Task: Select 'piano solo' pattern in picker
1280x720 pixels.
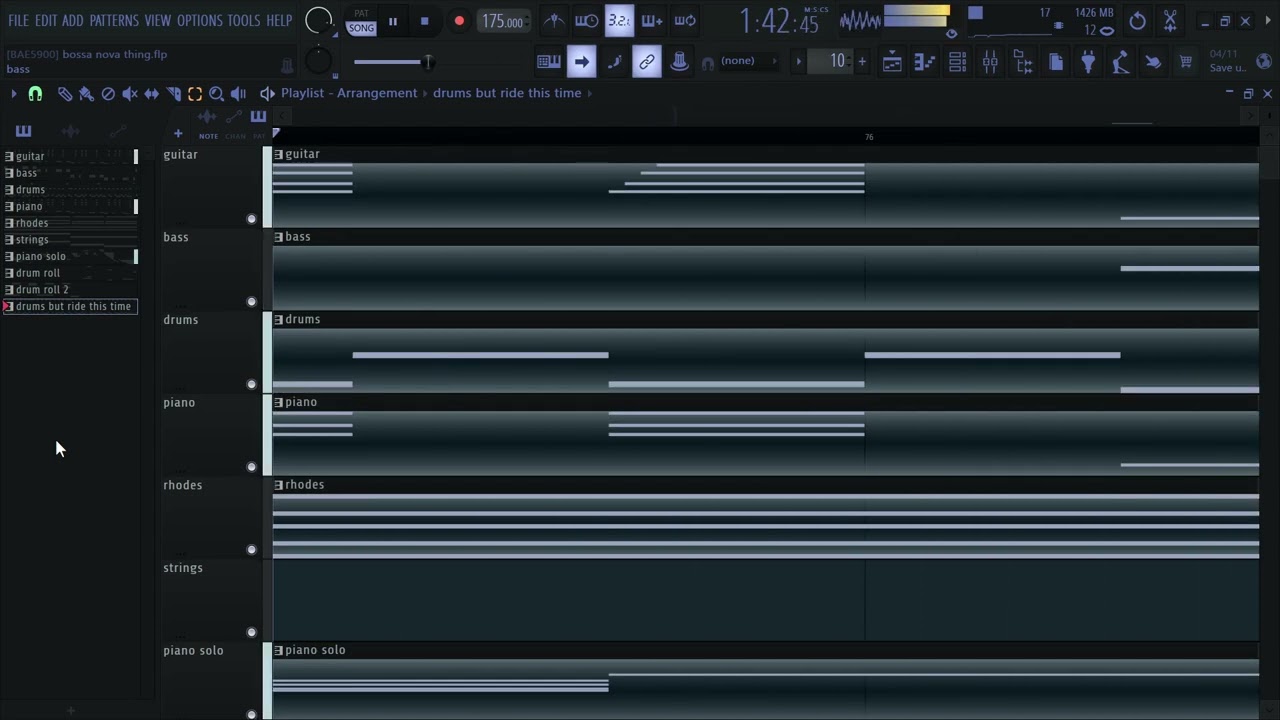Action: pyautogui.click(x=70, y=256)
